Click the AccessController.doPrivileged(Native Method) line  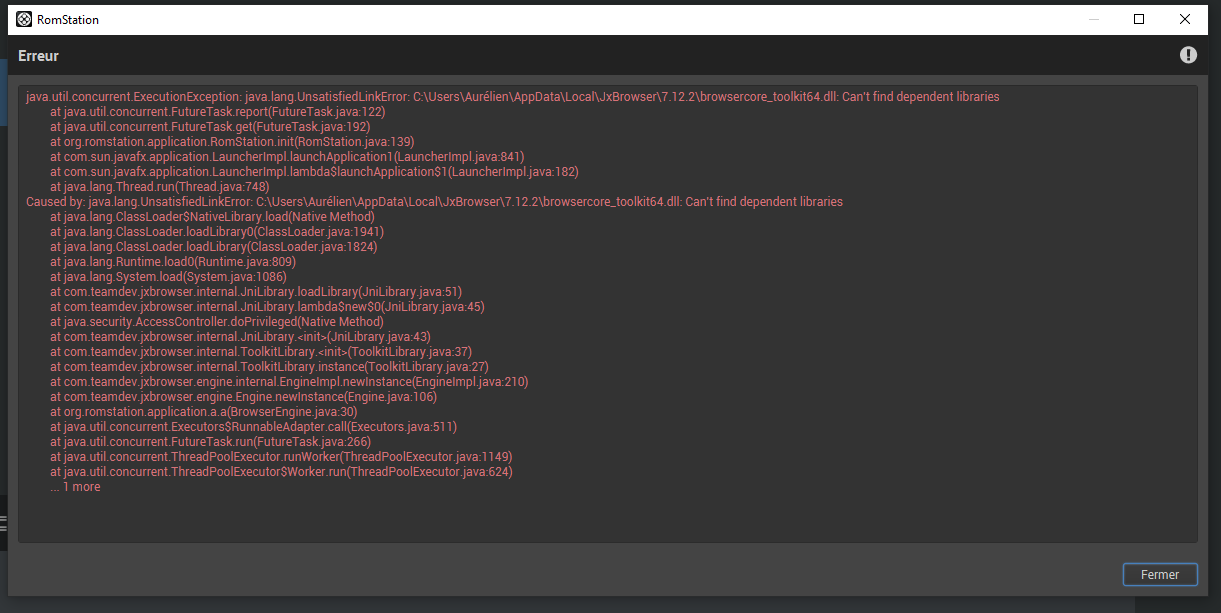click(217, 322)
